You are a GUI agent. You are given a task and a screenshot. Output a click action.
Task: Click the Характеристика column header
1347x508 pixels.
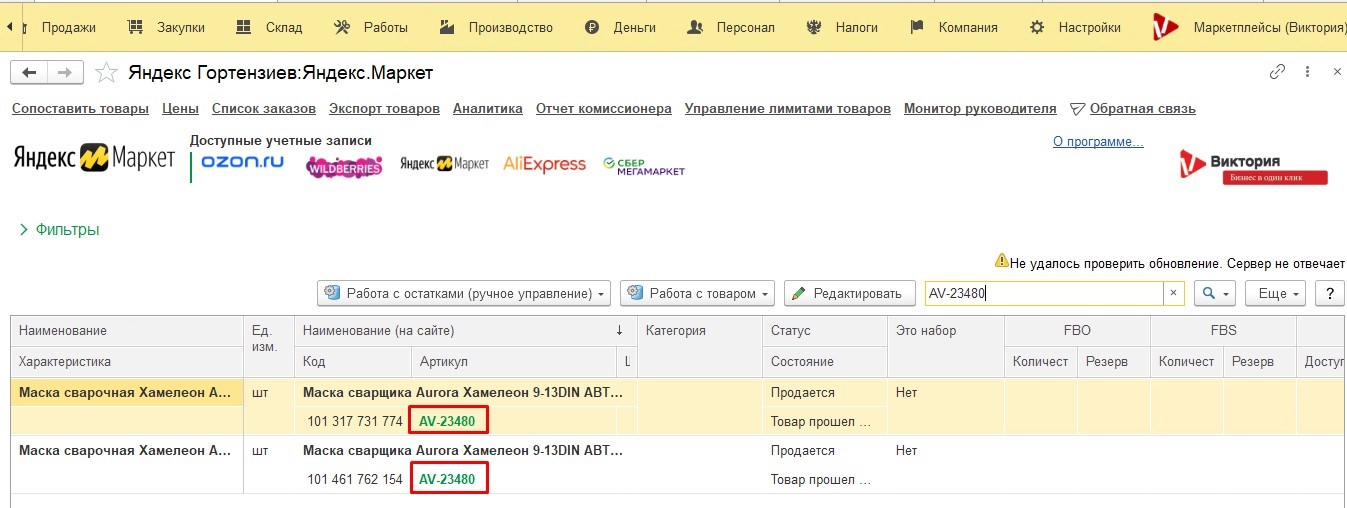(127, 361)
